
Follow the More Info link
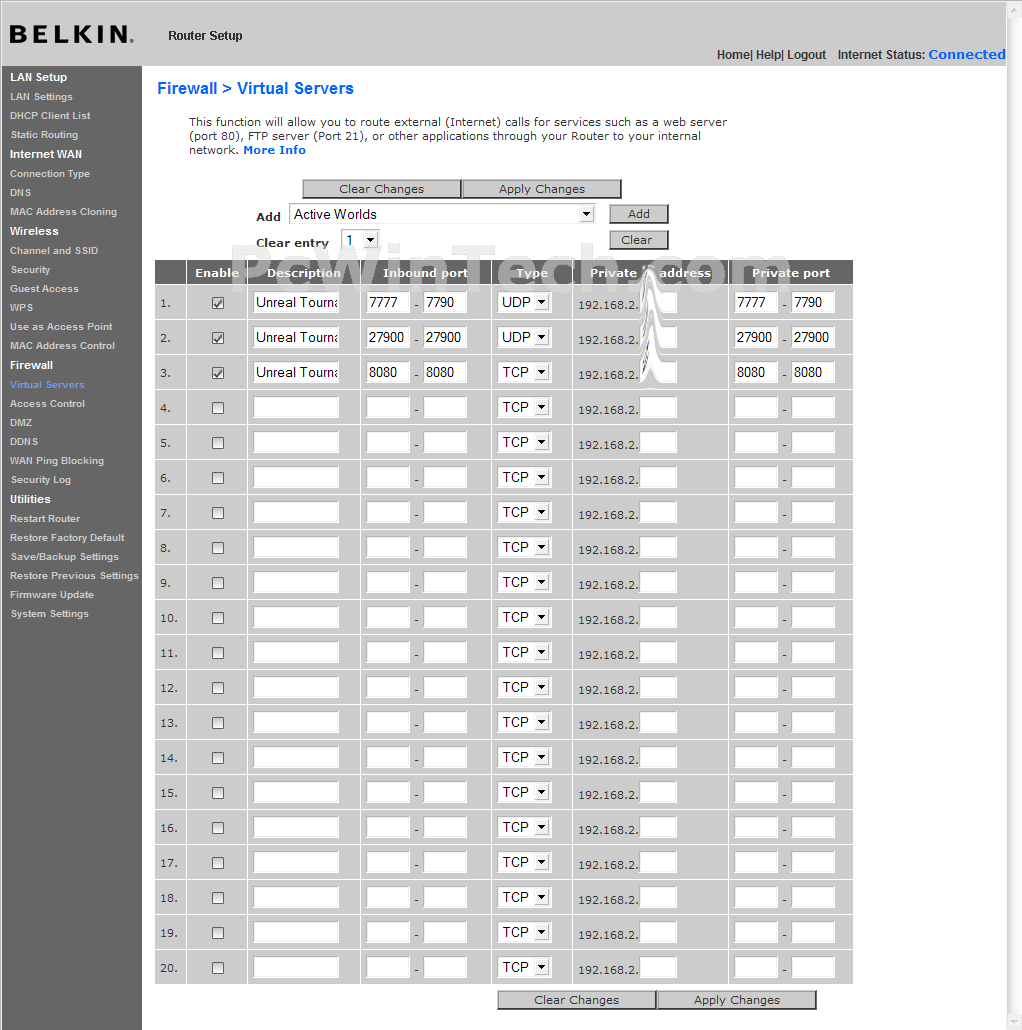[x=275, y=150]
